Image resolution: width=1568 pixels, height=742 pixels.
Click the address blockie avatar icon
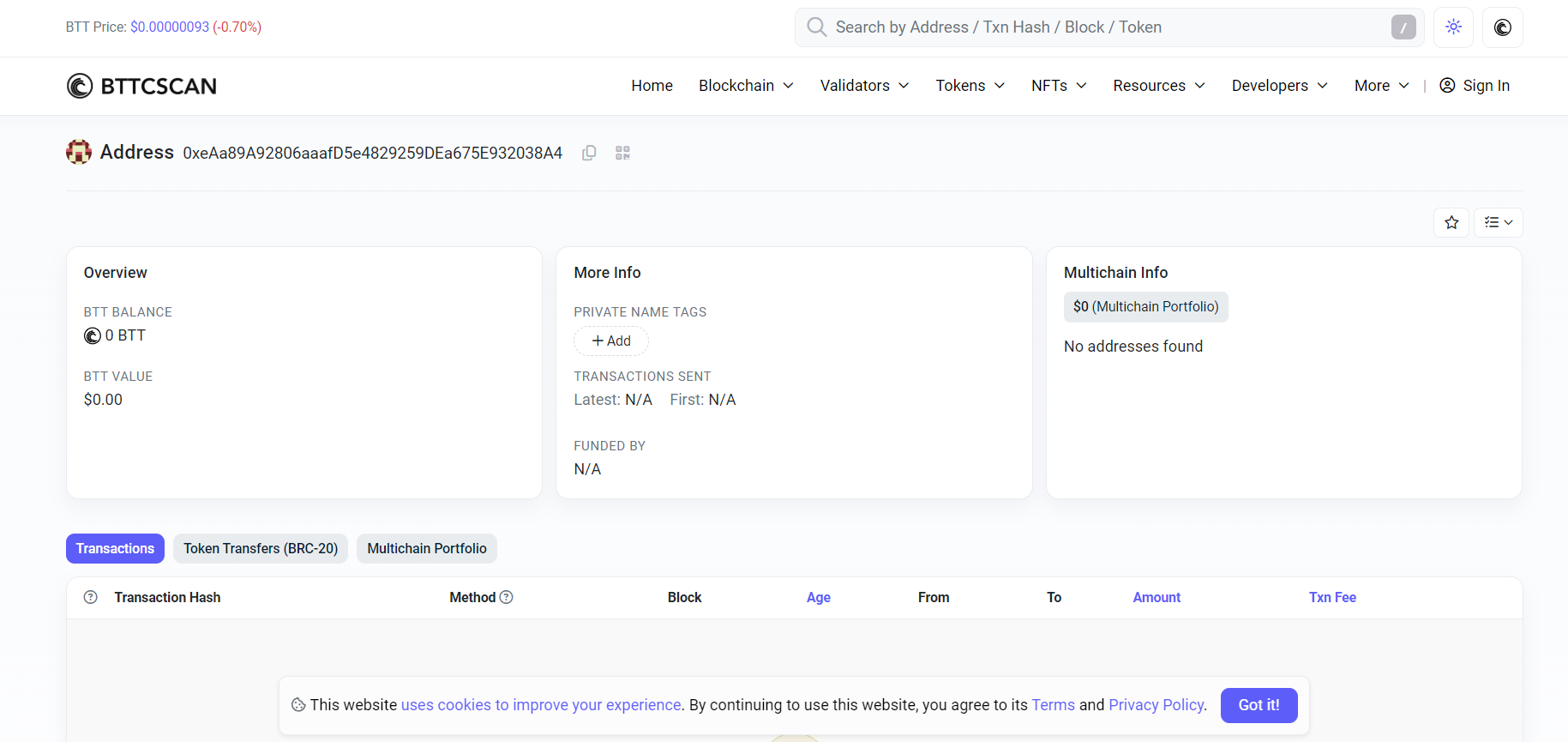coord(79,153)
